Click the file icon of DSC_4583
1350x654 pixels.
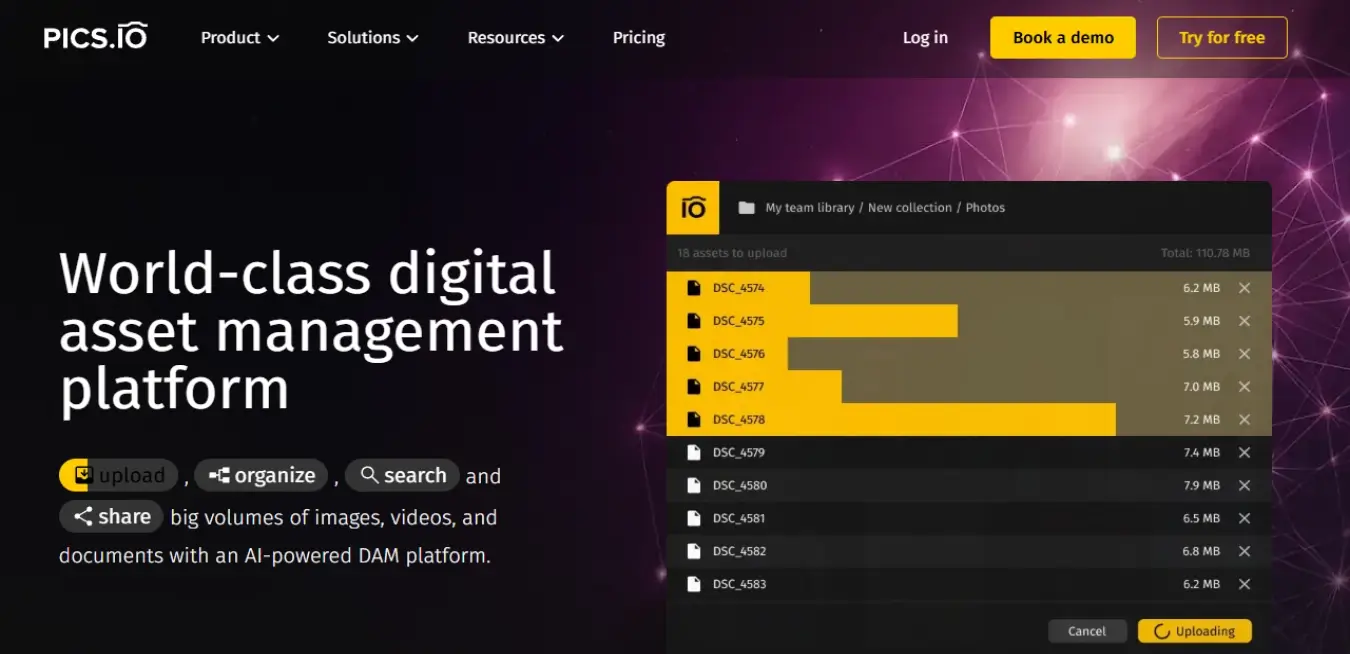[x=693, y=584]
